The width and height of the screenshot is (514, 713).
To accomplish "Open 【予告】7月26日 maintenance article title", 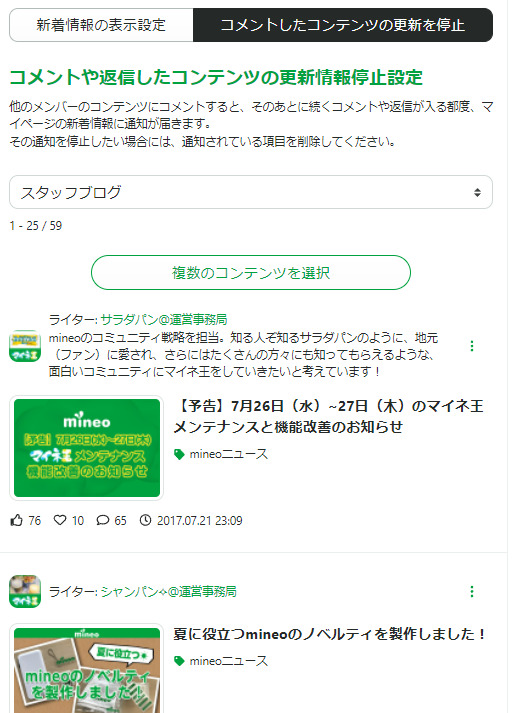I will click(329, 416).
